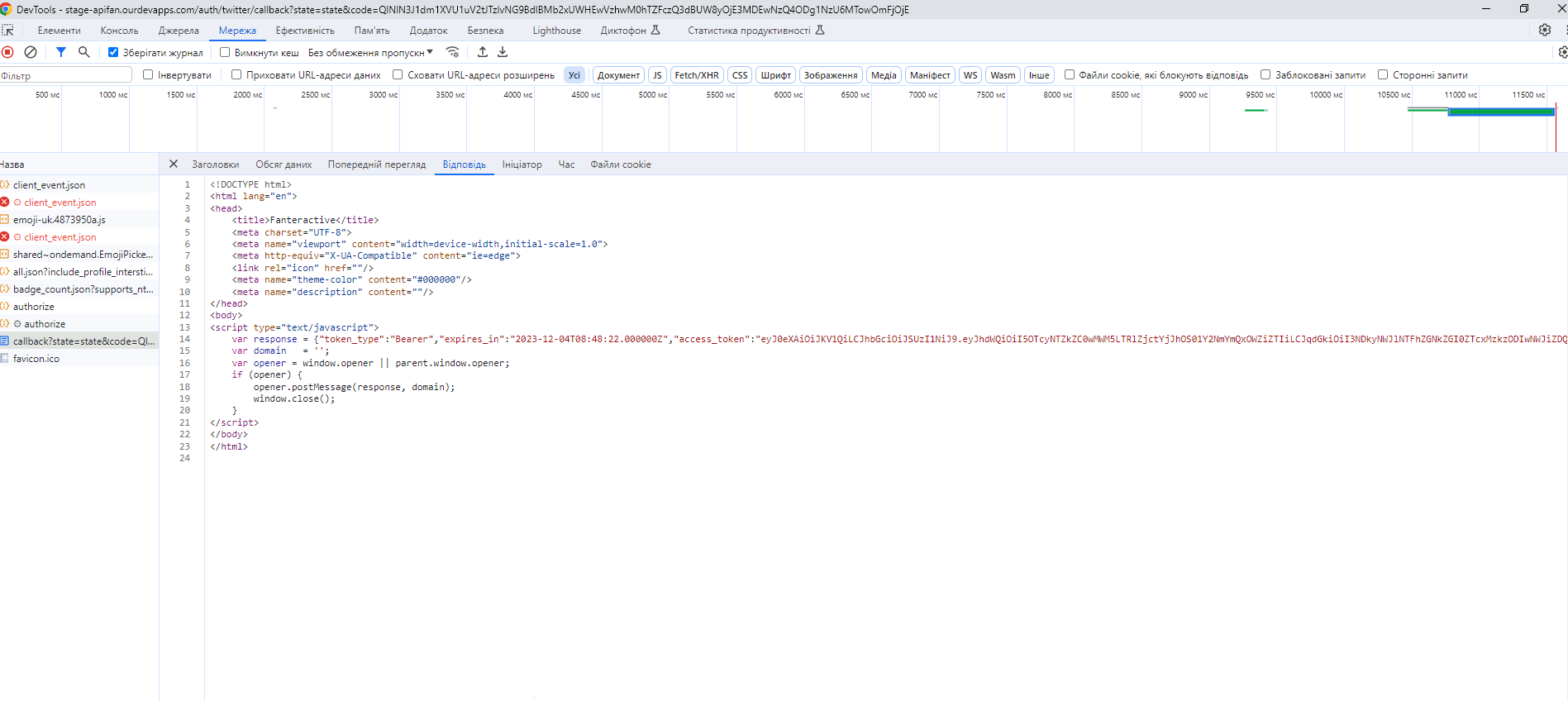
Task: Enable Вимкнути кеш checkbox
Action: pyautogui.click(x=225, y=52)
